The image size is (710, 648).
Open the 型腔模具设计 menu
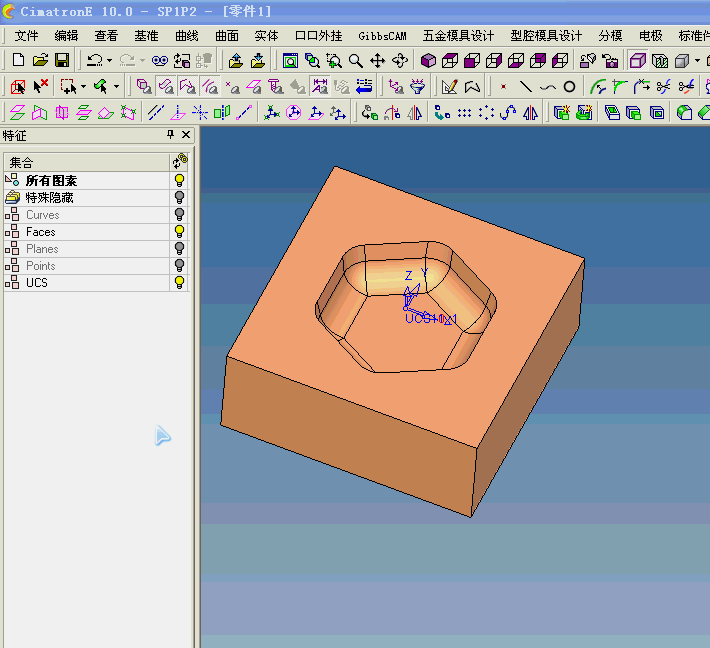click(546, 36)
